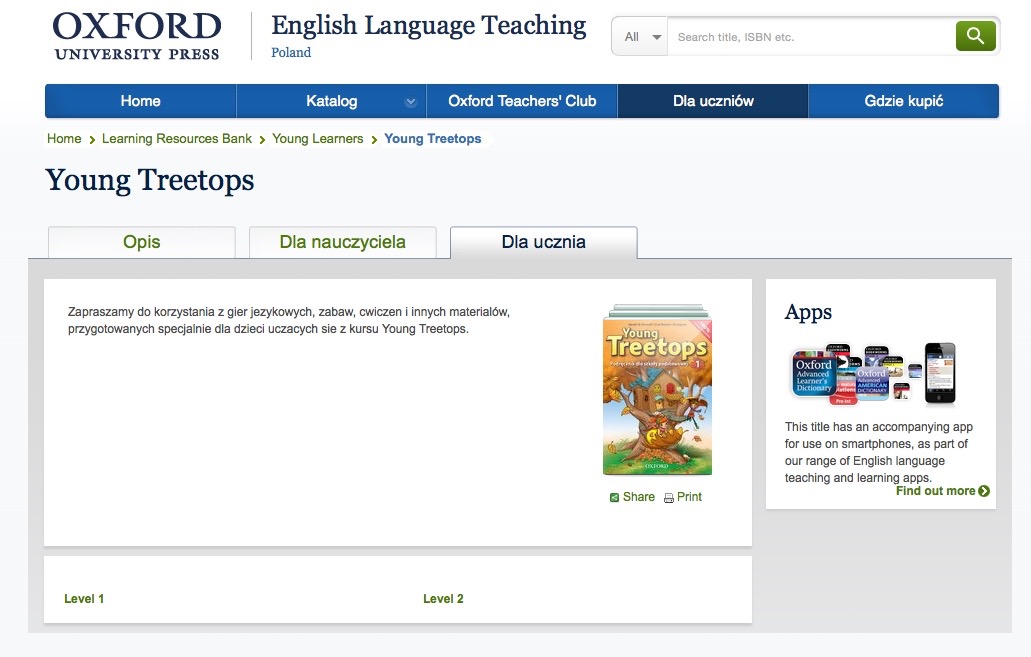Click the search title, ISBN input field

[x=810, y=37]
